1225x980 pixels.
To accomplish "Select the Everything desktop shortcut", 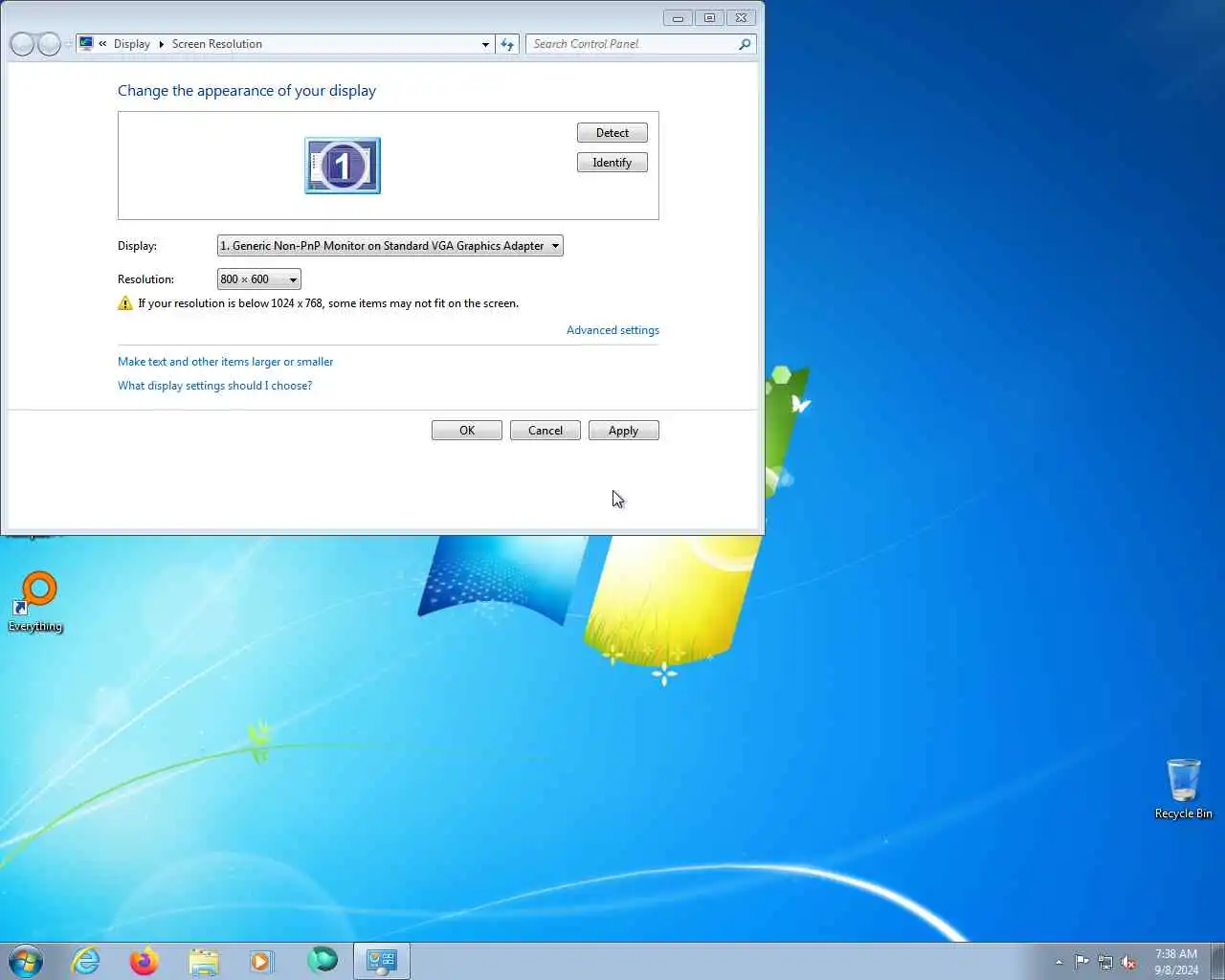I will click(x=35, y=603).
